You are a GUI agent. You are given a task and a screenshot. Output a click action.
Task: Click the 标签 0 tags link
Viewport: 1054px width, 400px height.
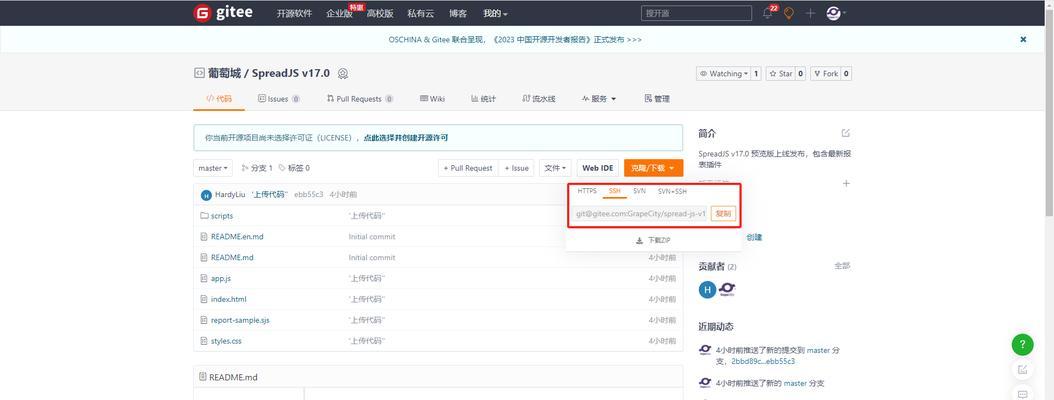pos(294,168)
